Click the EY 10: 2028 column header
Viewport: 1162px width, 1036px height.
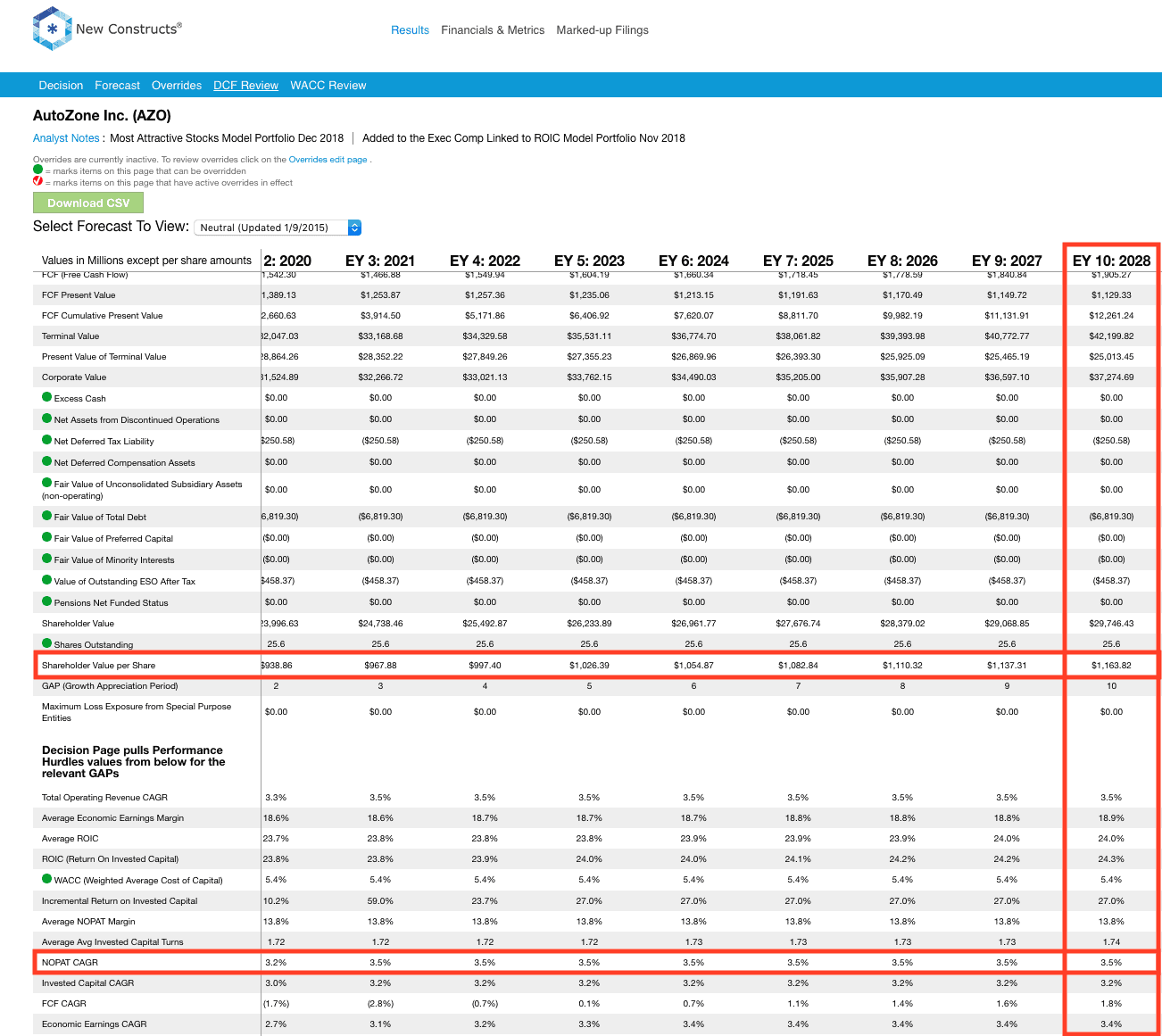1111,261
